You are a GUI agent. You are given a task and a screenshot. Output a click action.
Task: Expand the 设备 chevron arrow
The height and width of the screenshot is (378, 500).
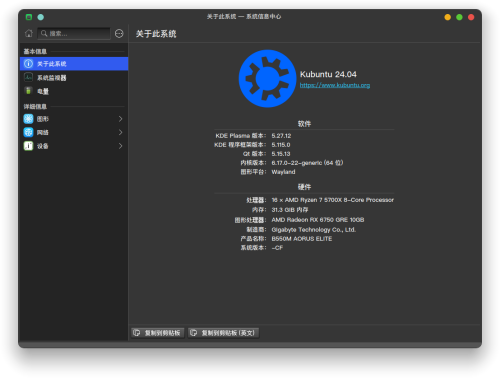click(x=121, y=146)
